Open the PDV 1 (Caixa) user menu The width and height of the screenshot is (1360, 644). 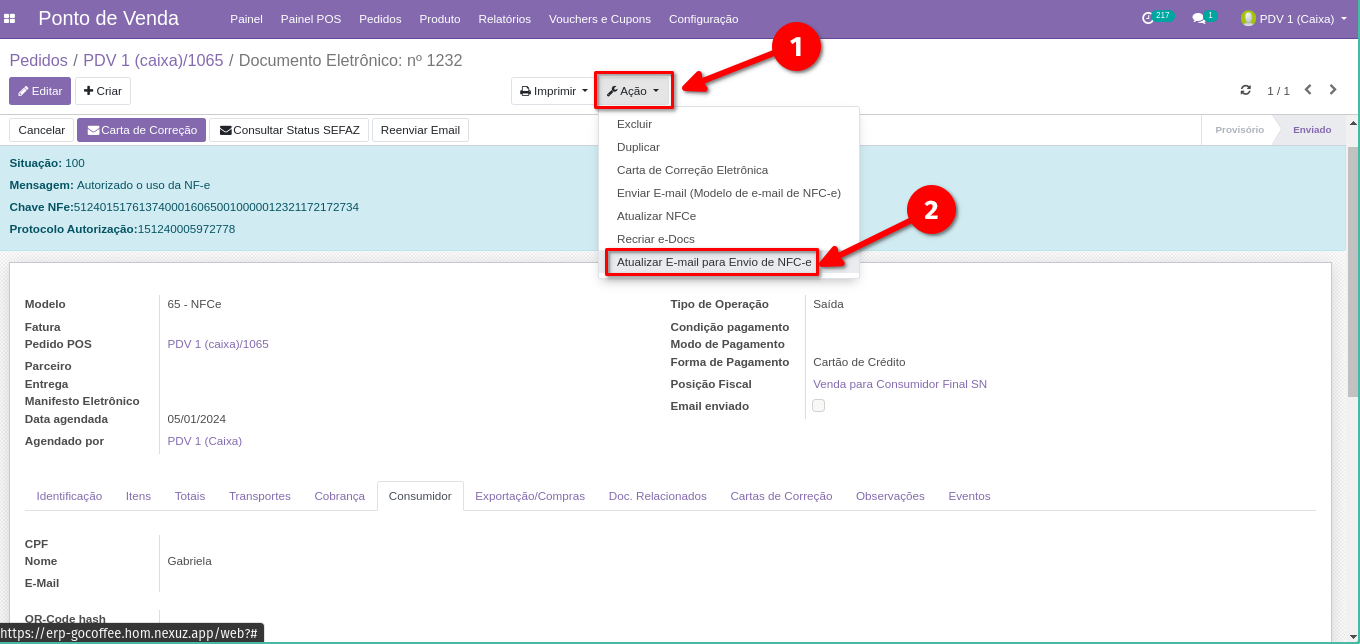pos(1294,18)
